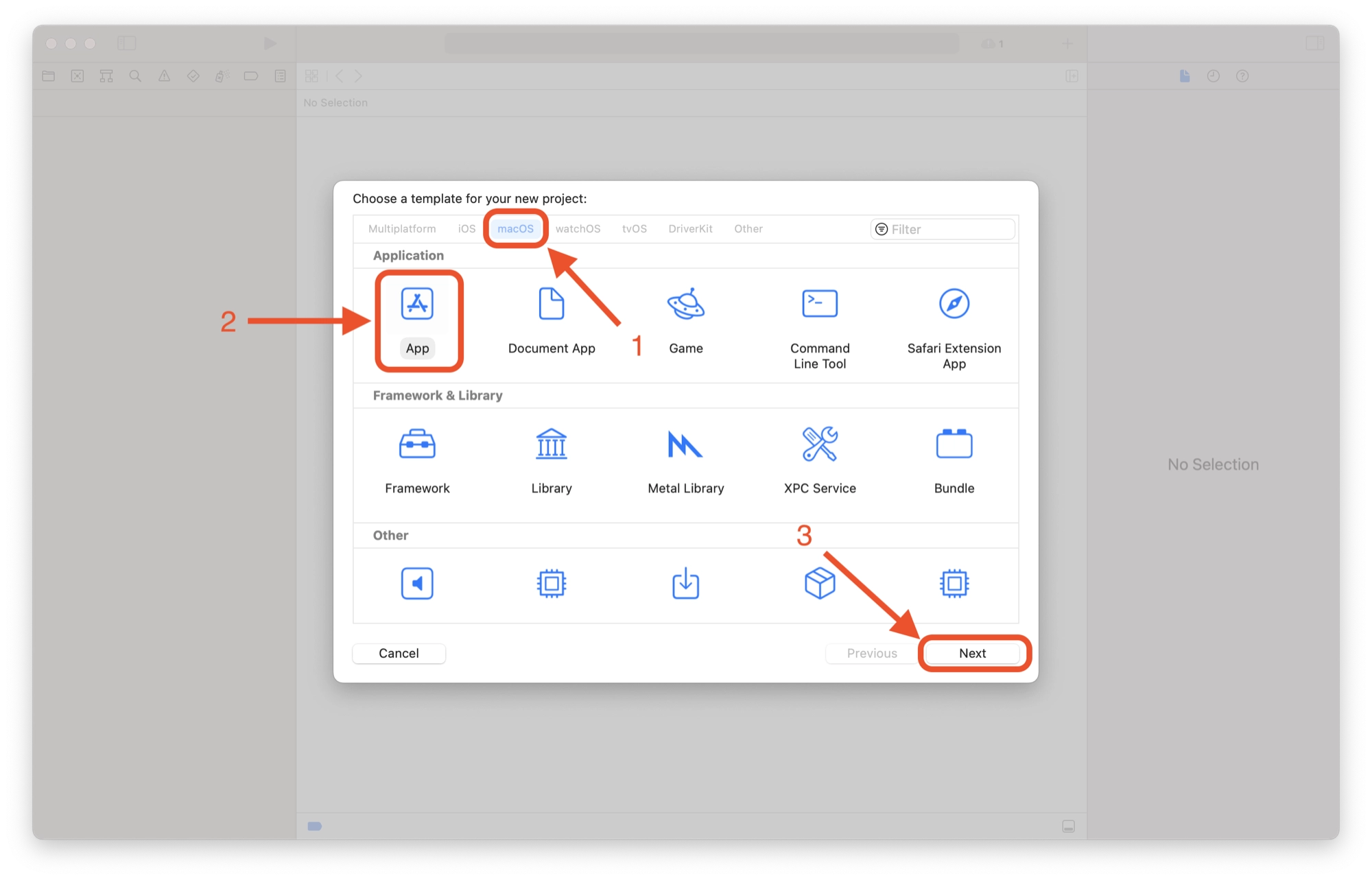
Task: Open the Project navigator folder icon
Action: tap(49, 76)
